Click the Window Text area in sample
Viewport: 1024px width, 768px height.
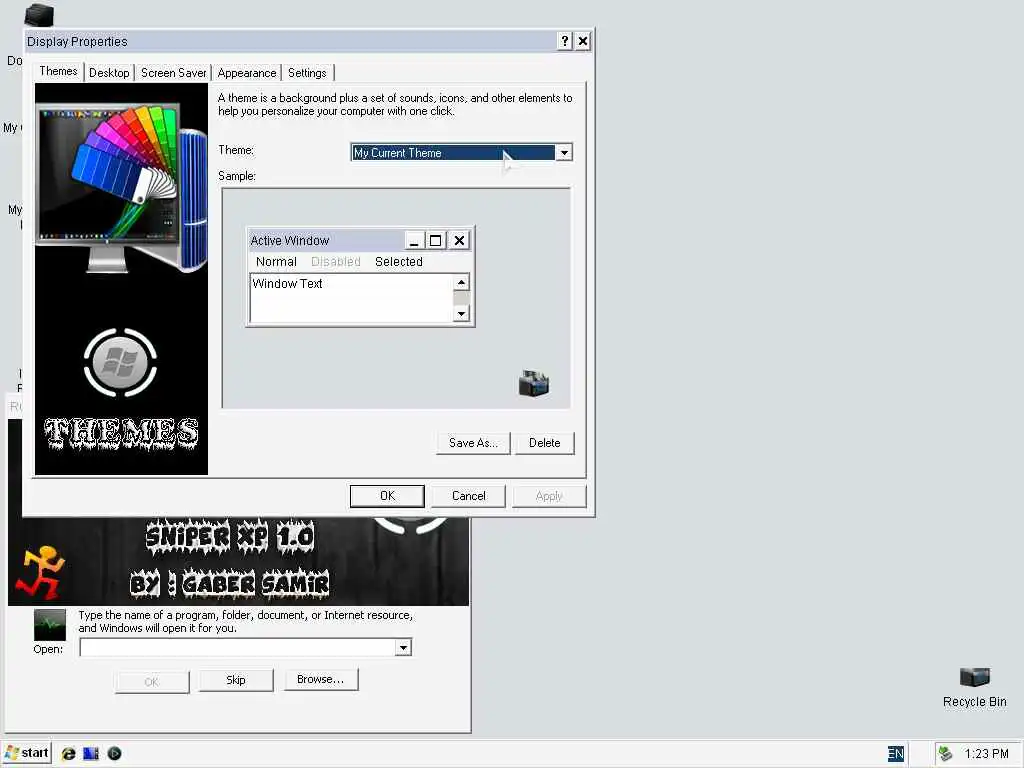click(351, 298)
